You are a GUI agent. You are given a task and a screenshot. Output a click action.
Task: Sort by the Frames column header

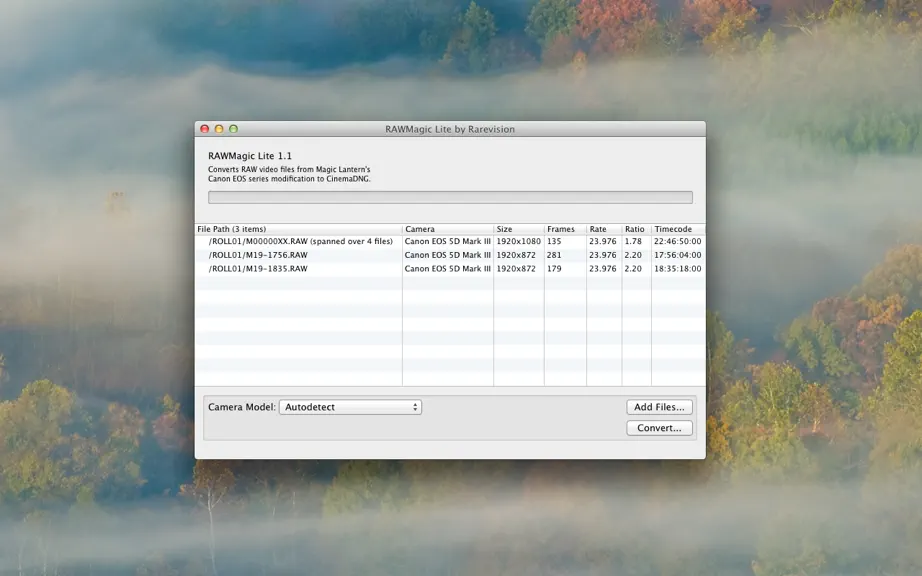coord(565,229)
